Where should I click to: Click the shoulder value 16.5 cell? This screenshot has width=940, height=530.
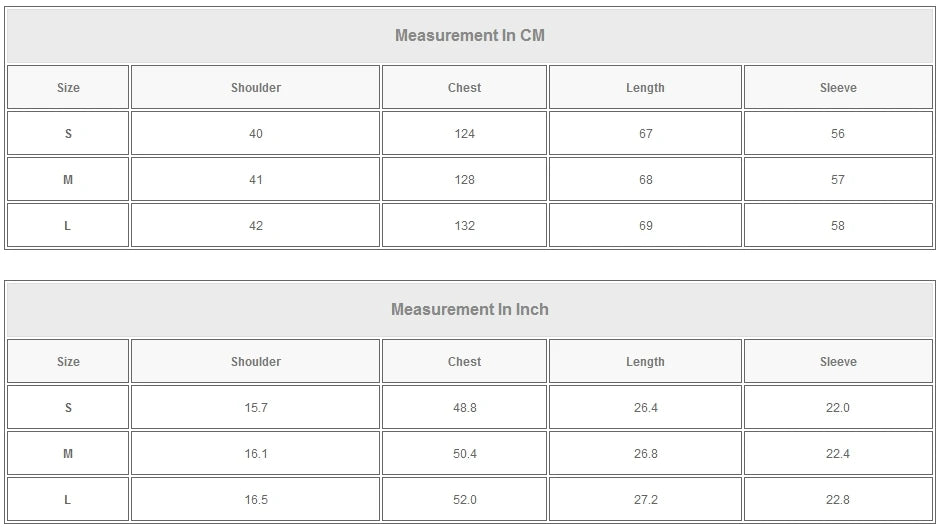[256, 500]
